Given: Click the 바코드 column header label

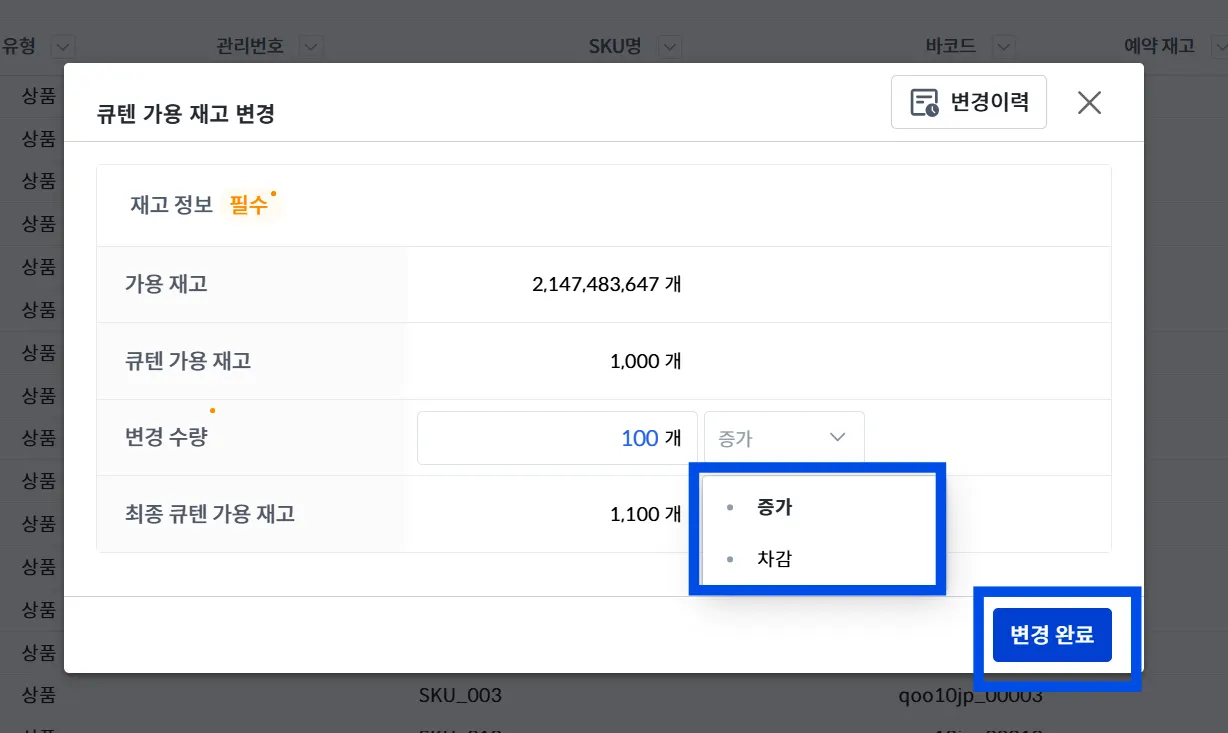Looking at the screenshot, I should click(951, 46).
